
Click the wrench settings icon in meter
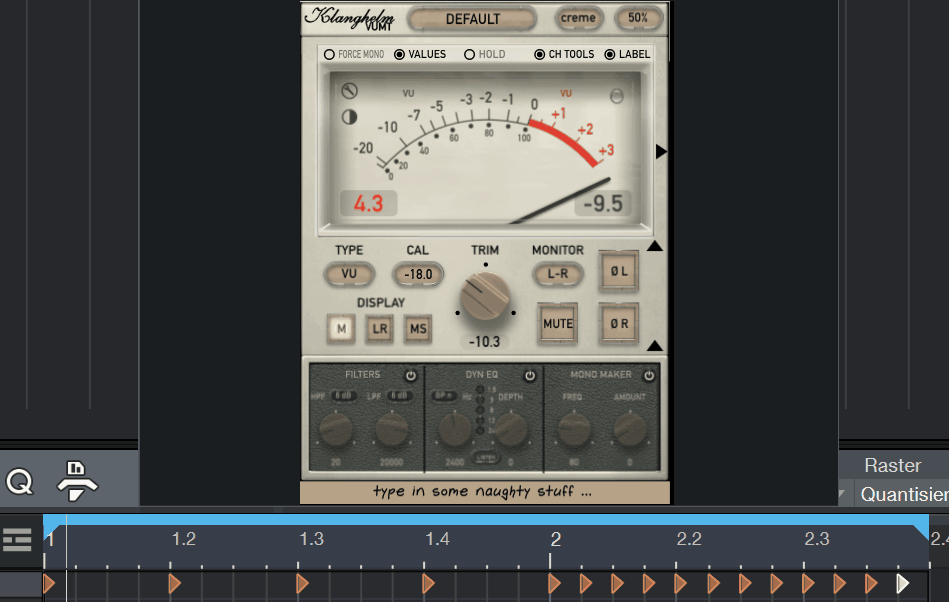click(349, 92)
